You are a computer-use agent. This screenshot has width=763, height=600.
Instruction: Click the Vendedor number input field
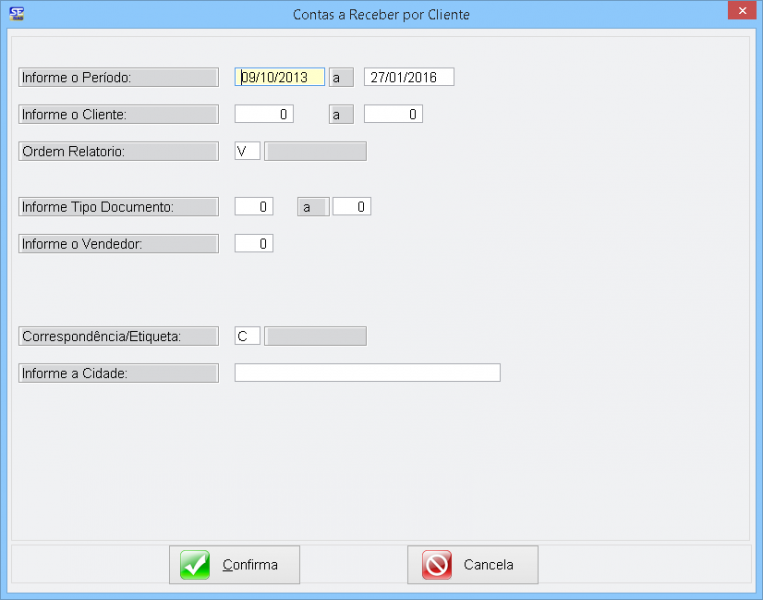(x=254, y=243)
